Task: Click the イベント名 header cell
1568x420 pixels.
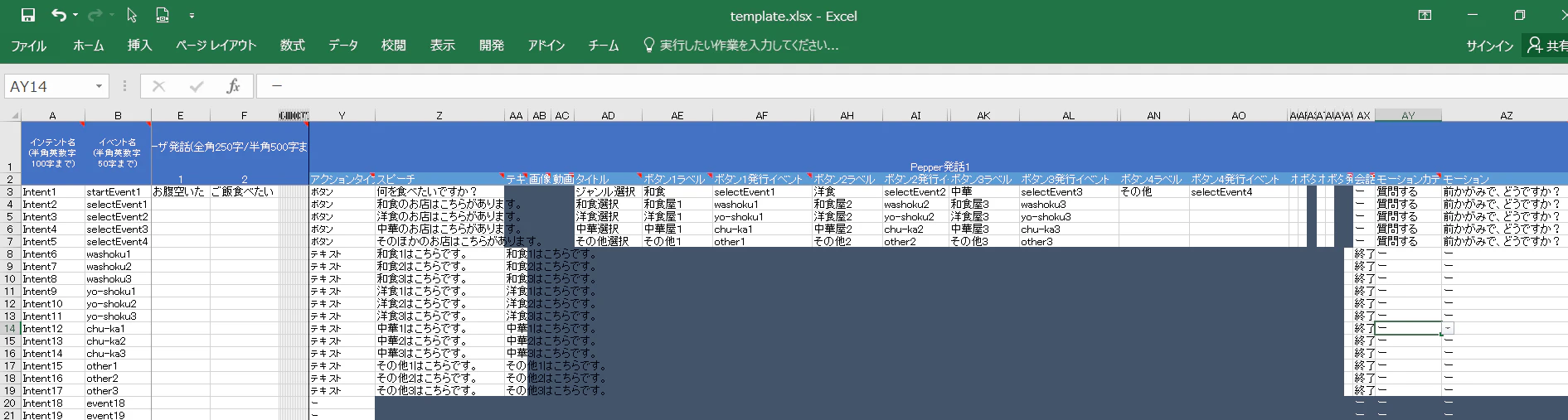Action: click(118, 152)
